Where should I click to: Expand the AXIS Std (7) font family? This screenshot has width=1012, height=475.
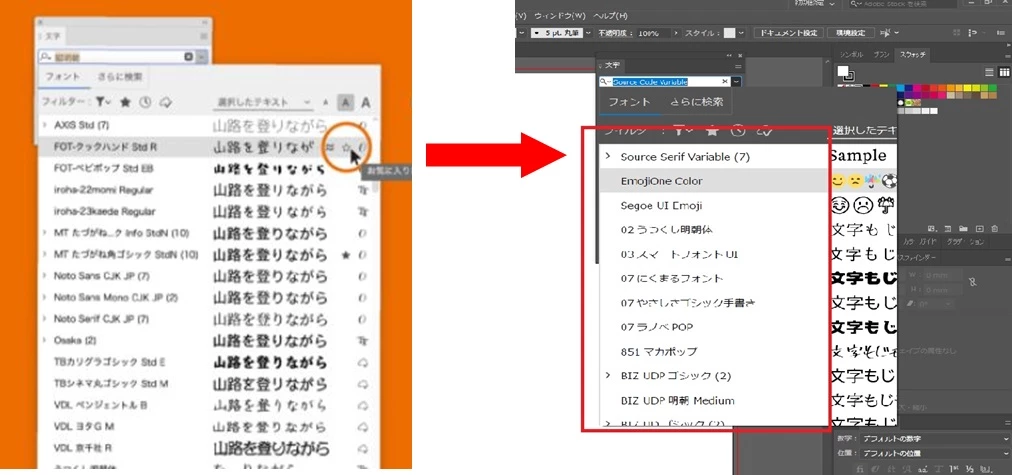pos(45,125)
